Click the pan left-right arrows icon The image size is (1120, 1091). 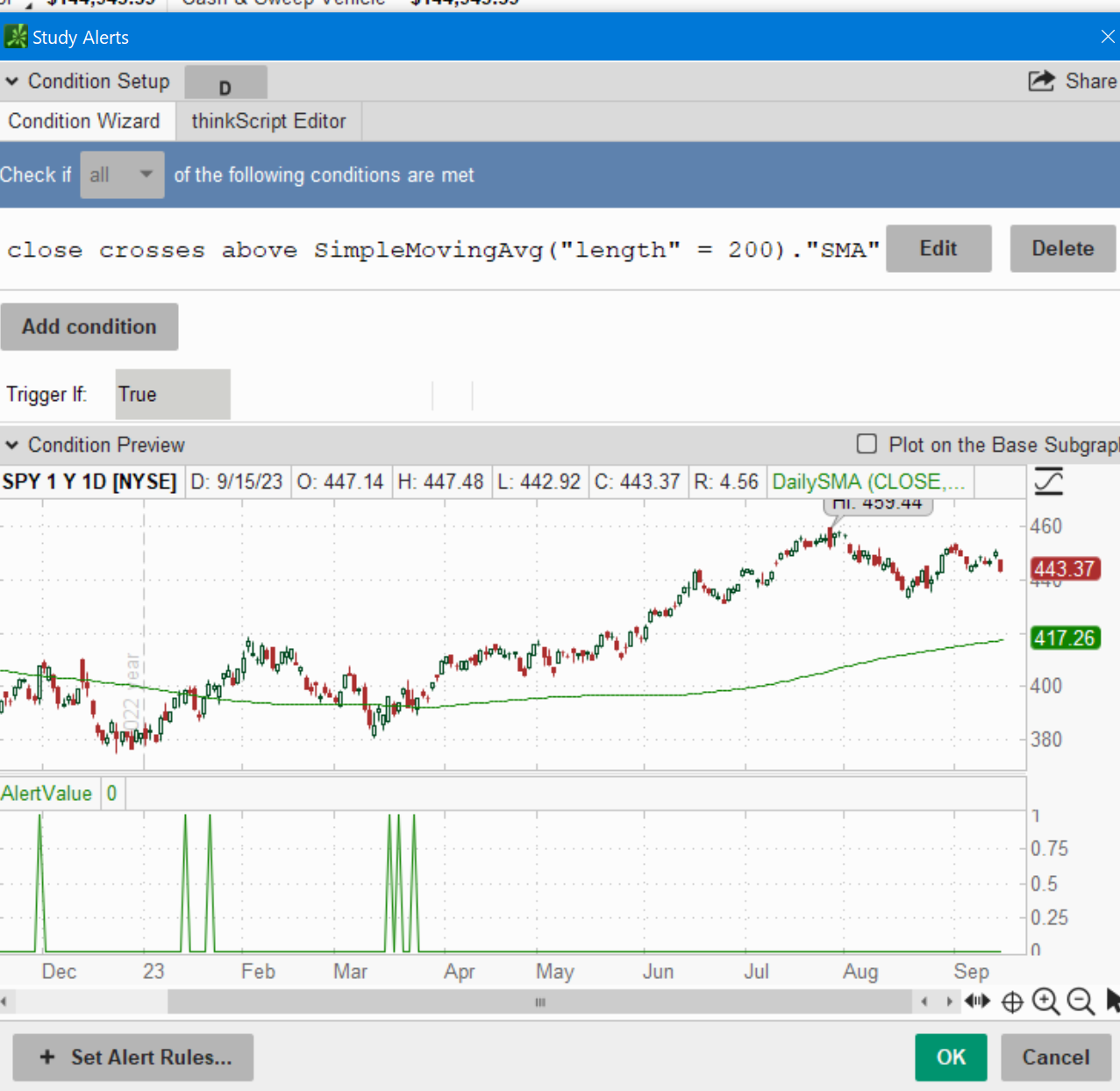click(x=977, y=1001)
